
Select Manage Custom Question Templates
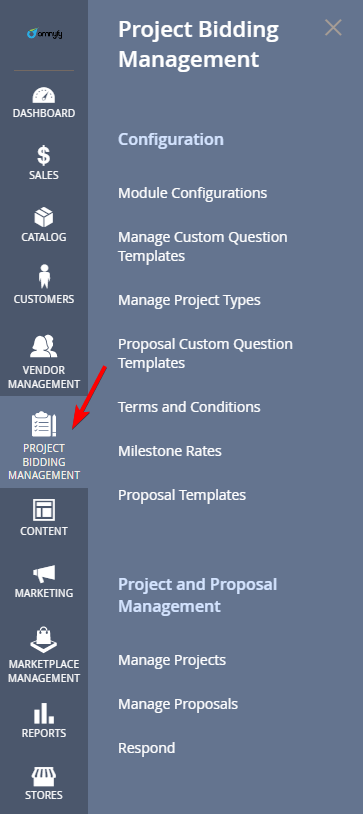coord(203,247)
